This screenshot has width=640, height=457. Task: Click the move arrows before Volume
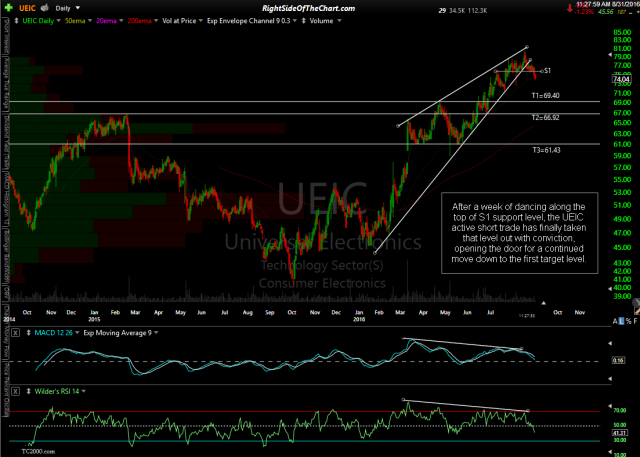[304, 20]
